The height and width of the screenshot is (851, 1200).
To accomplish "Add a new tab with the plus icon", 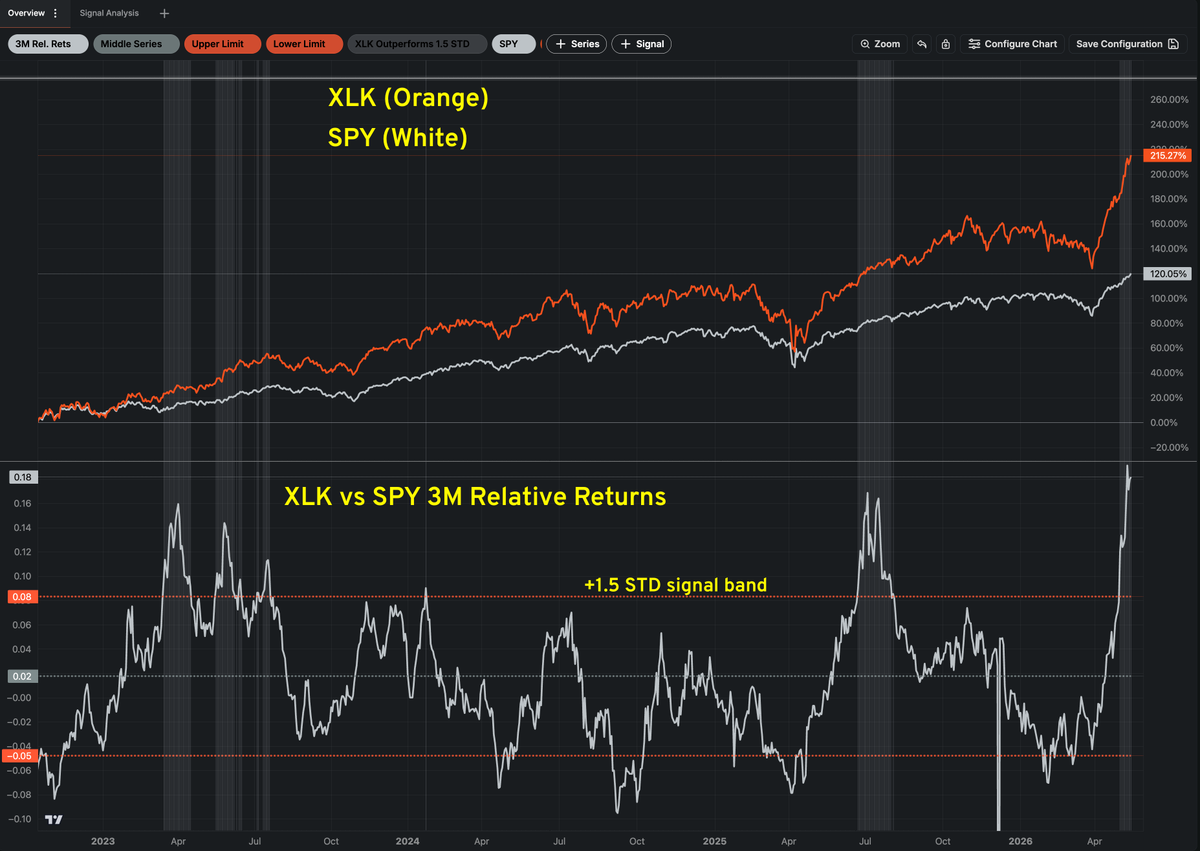I will click(x=164, y=13).
